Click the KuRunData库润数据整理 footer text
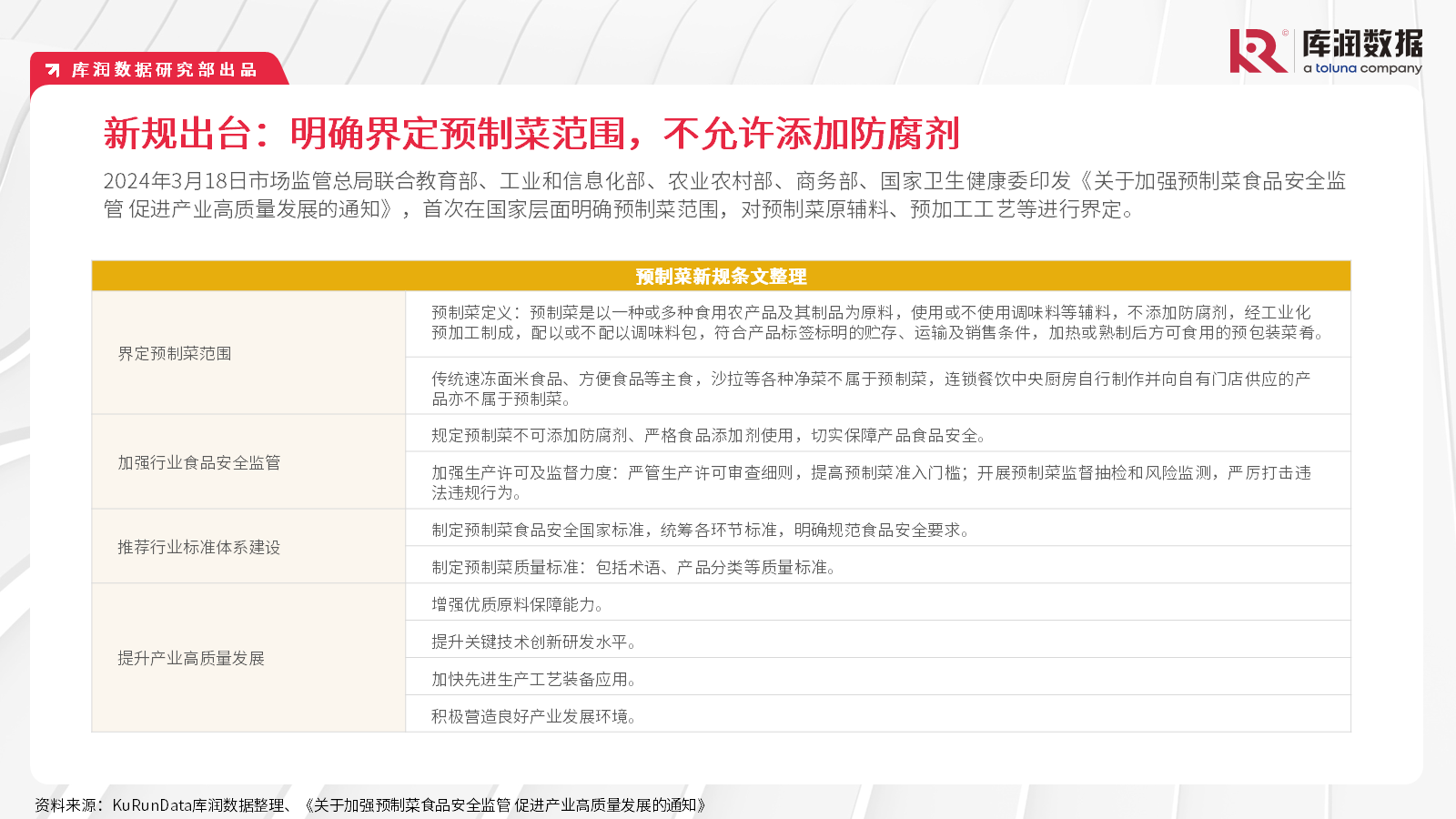Viewport: 1456px width, 819px height. (198, 804)
